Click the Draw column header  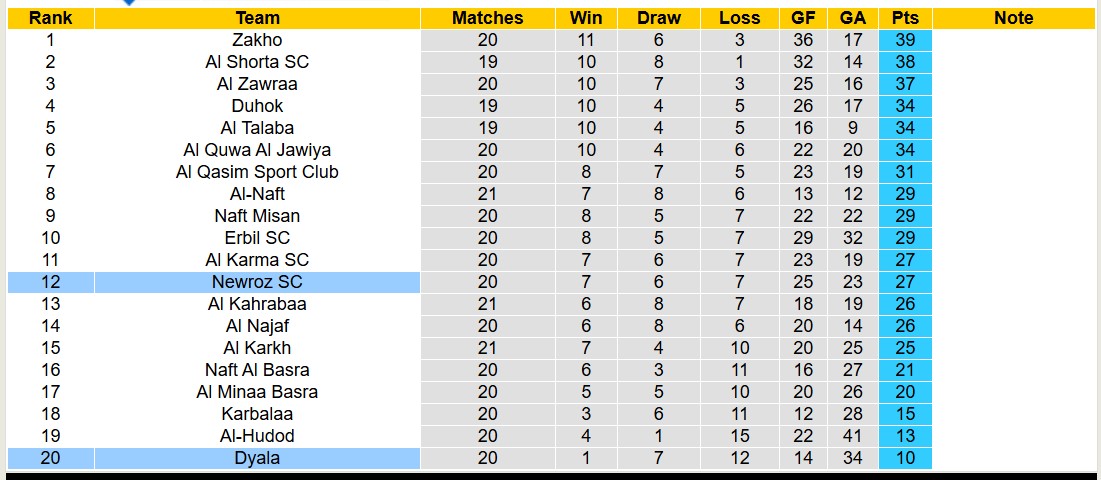[x=659, y=18]
